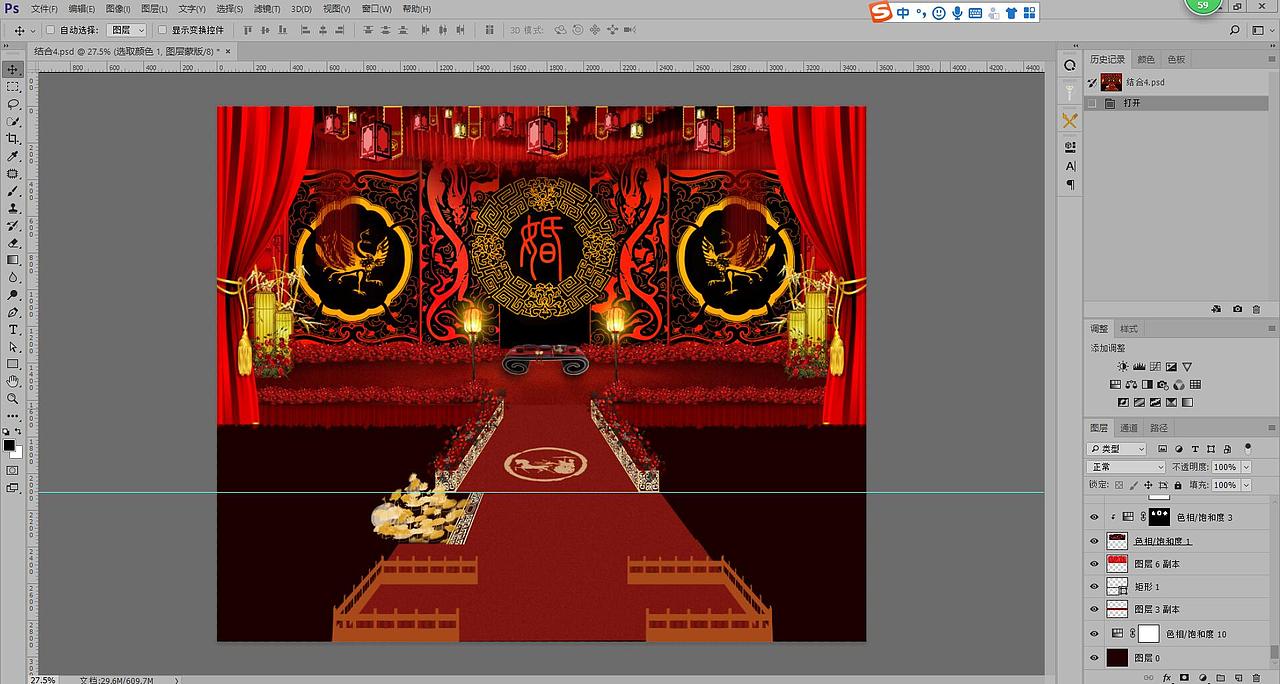Click the search icon at top right
Viewport: 1280px width, 684px height.
(x=1236, y=31)
